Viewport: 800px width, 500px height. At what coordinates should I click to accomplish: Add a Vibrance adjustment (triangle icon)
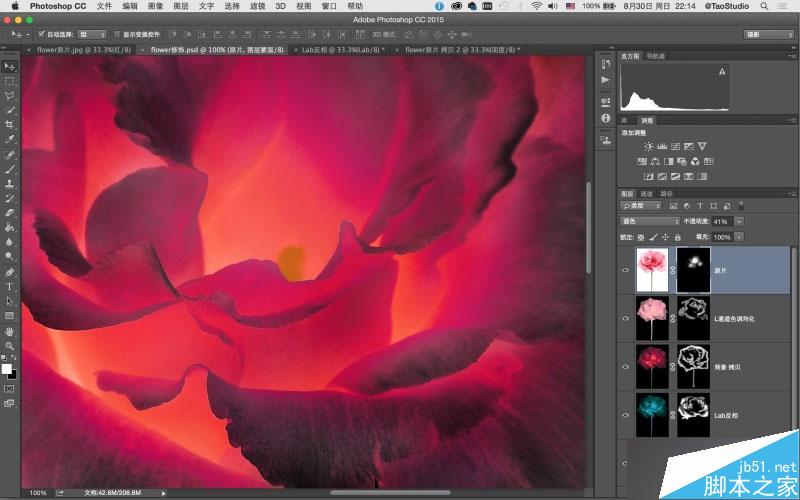pyautogui.click(x=702, y=146)
